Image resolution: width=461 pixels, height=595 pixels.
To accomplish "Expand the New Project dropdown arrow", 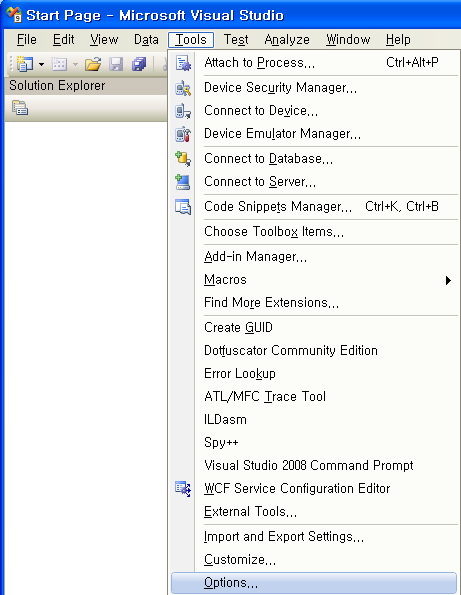I will [41, 65].
